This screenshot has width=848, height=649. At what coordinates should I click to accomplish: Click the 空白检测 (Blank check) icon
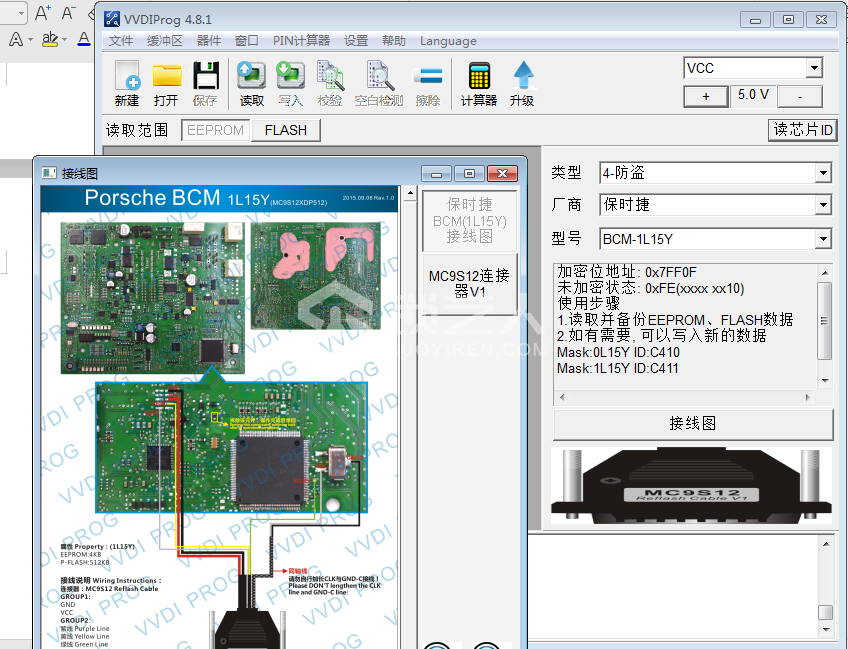[379, 84]
